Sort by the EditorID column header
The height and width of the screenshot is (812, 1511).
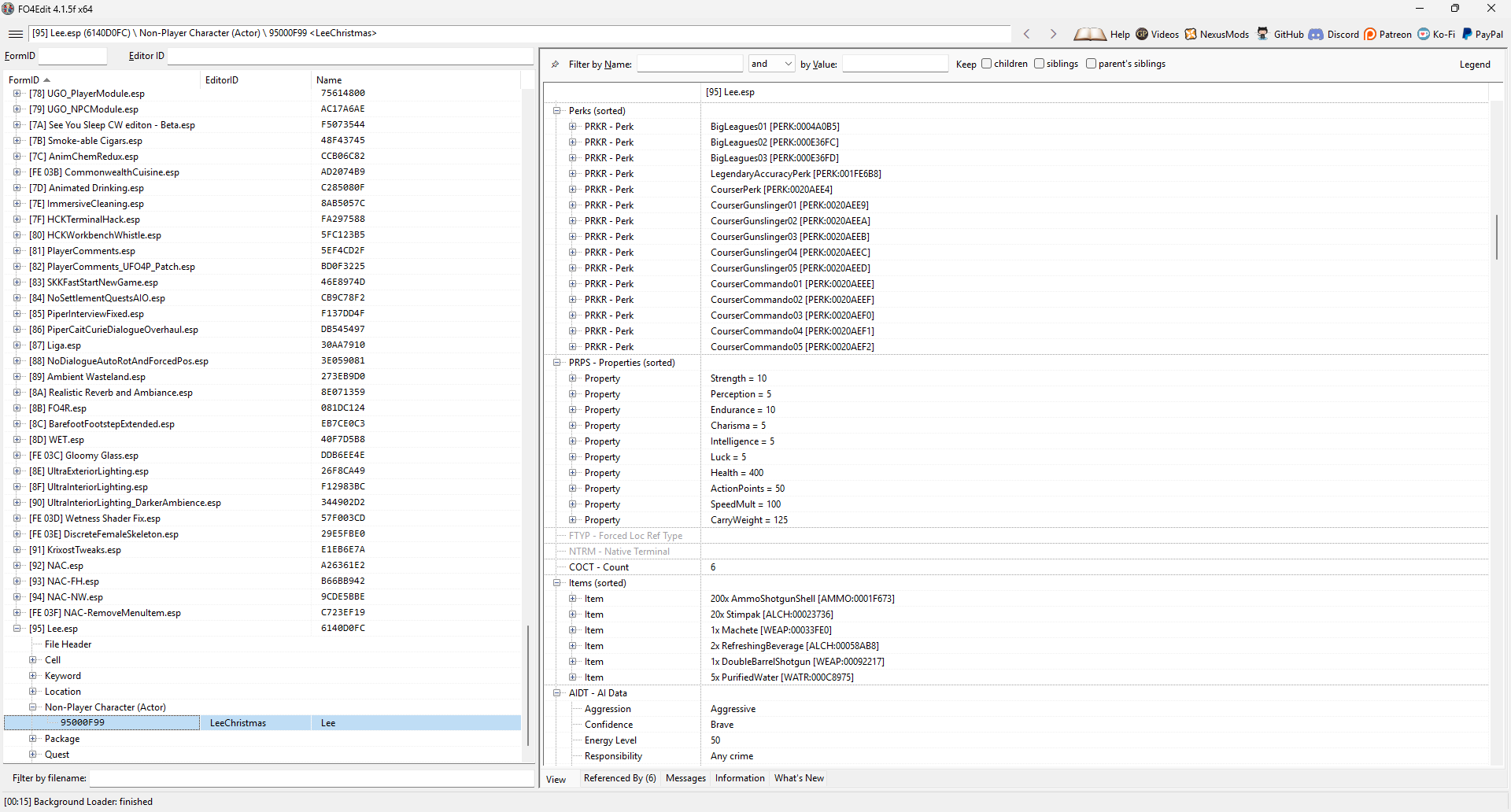tap(256, 80)
